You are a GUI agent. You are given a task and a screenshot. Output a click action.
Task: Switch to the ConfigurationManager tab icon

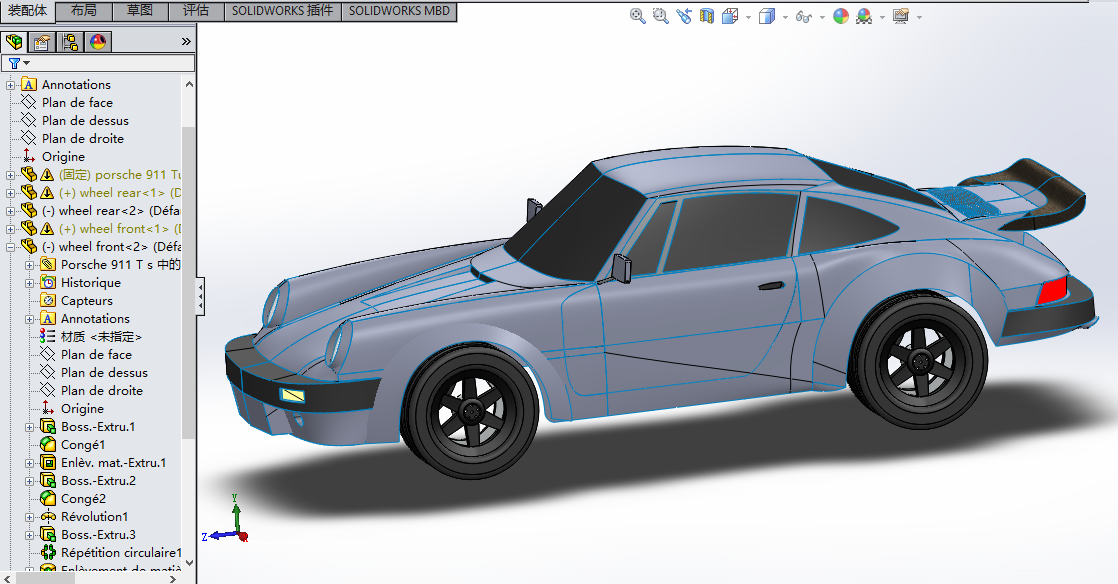[70, 42]
